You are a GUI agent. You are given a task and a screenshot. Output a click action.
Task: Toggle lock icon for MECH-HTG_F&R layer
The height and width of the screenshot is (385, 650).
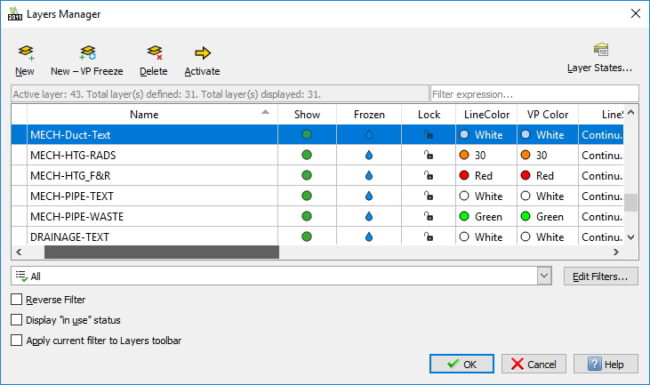428,175
